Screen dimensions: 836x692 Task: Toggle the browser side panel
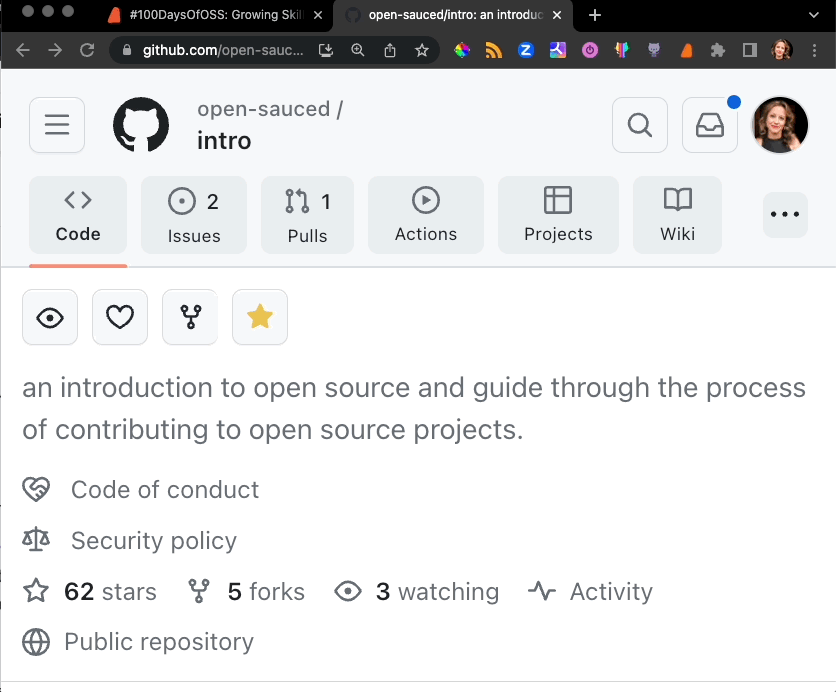click(750, 50)
